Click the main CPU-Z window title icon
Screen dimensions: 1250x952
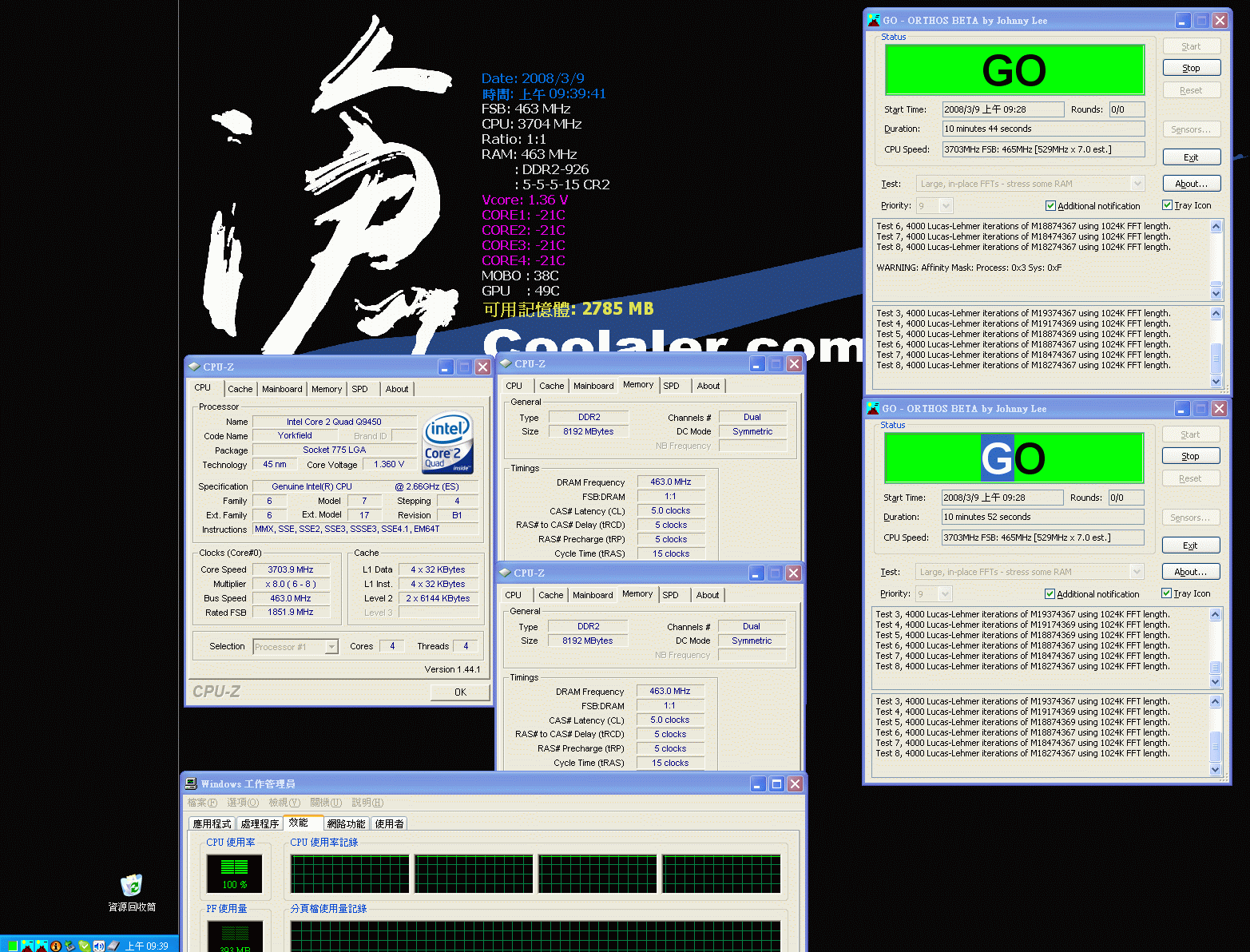click(x=194, y=367)
